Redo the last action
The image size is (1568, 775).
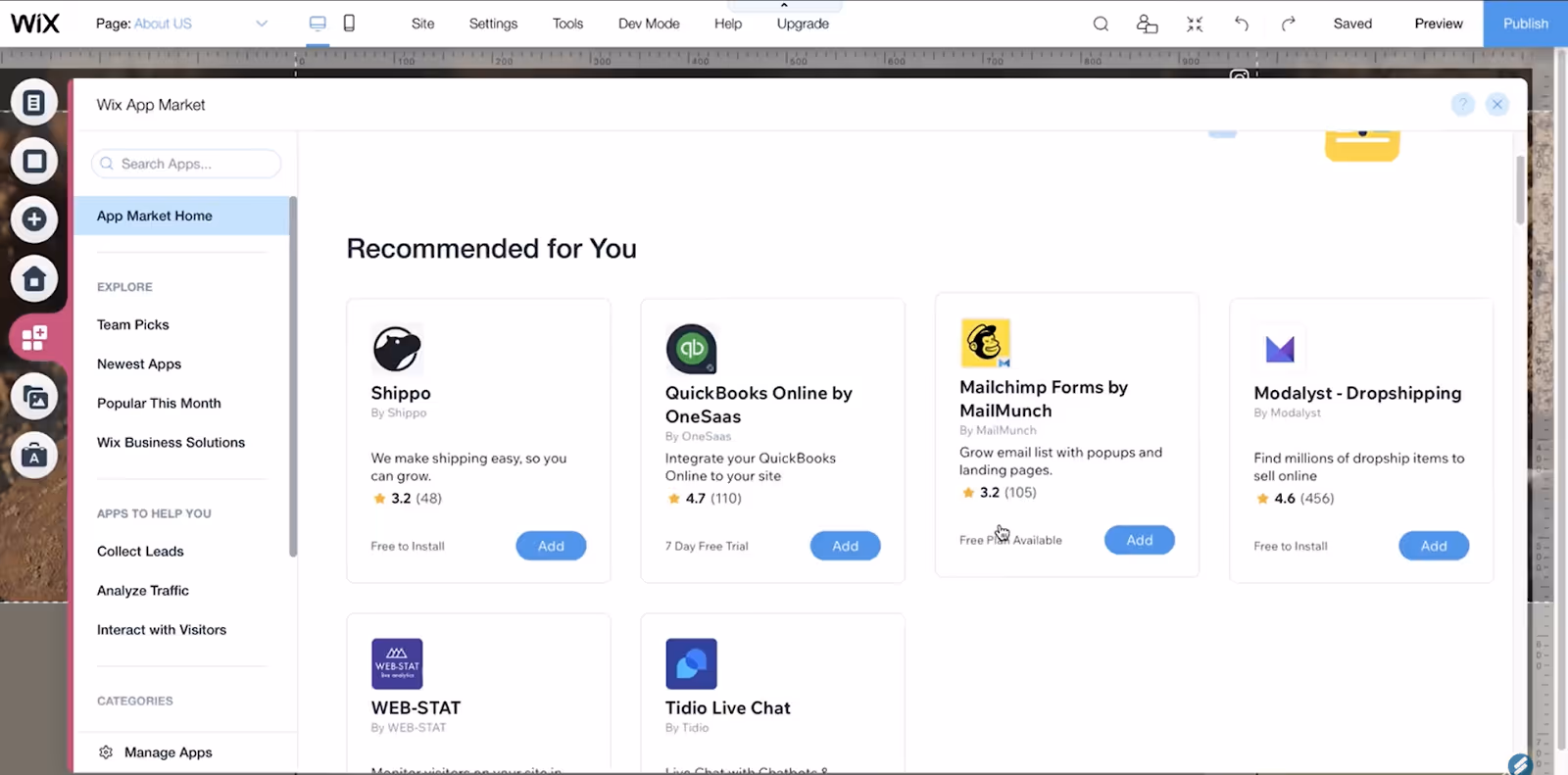point(1288,24)
